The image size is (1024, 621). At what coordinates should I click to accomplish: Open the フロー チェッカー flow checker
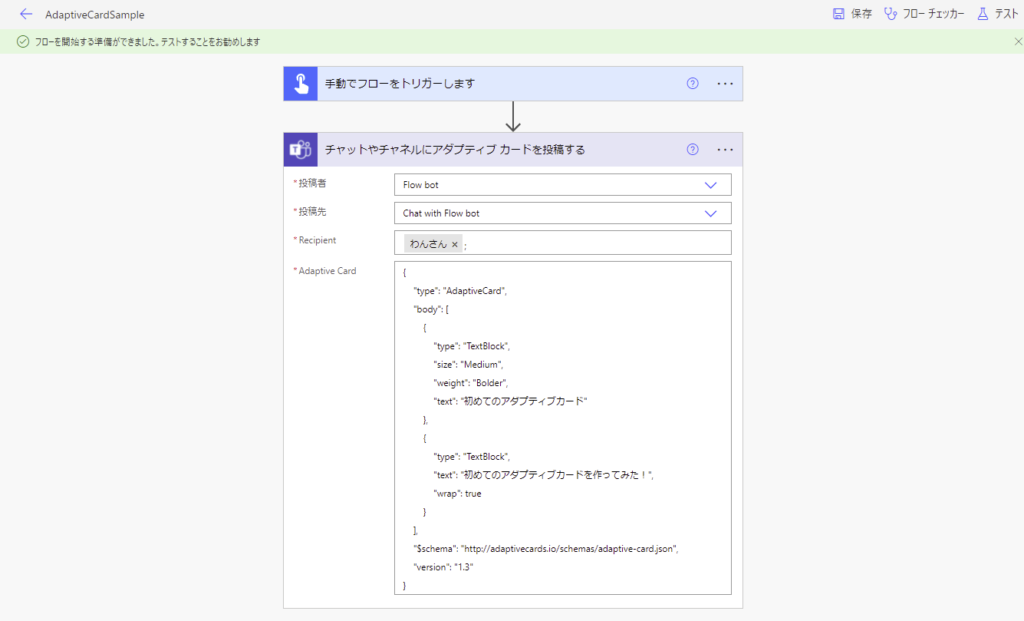[x=924, y=14]
